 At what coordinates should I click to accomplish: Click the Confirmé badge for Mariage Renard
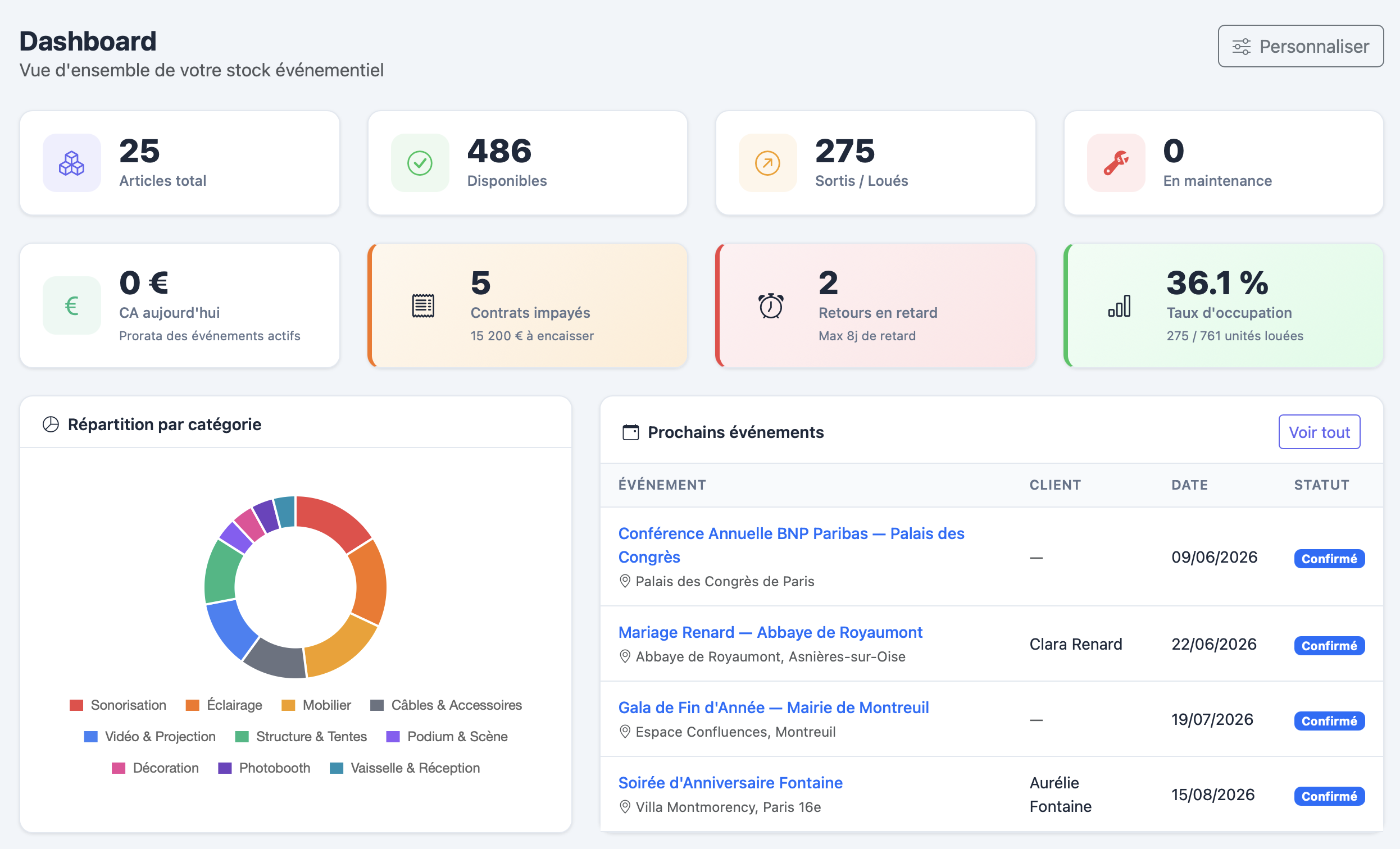coord(1329,645)
